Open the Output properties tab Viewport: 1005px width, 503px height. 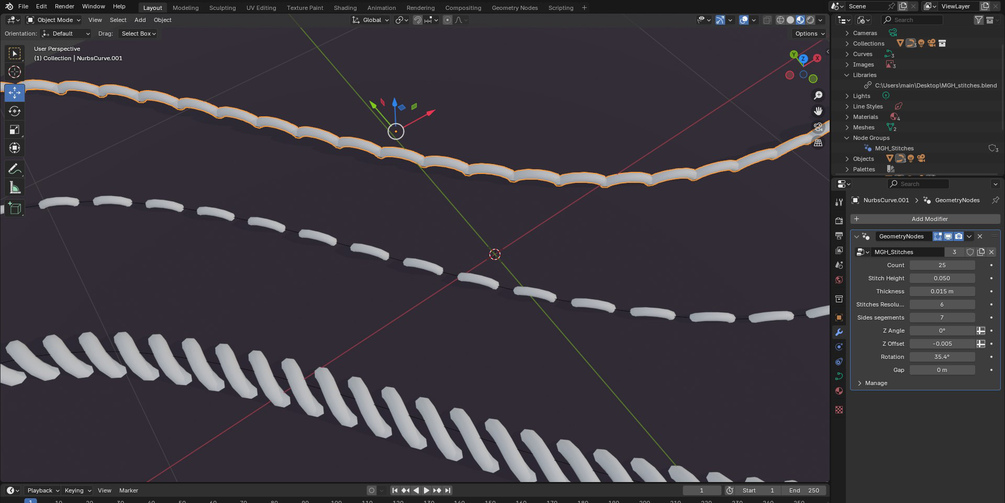pos(839,235)
